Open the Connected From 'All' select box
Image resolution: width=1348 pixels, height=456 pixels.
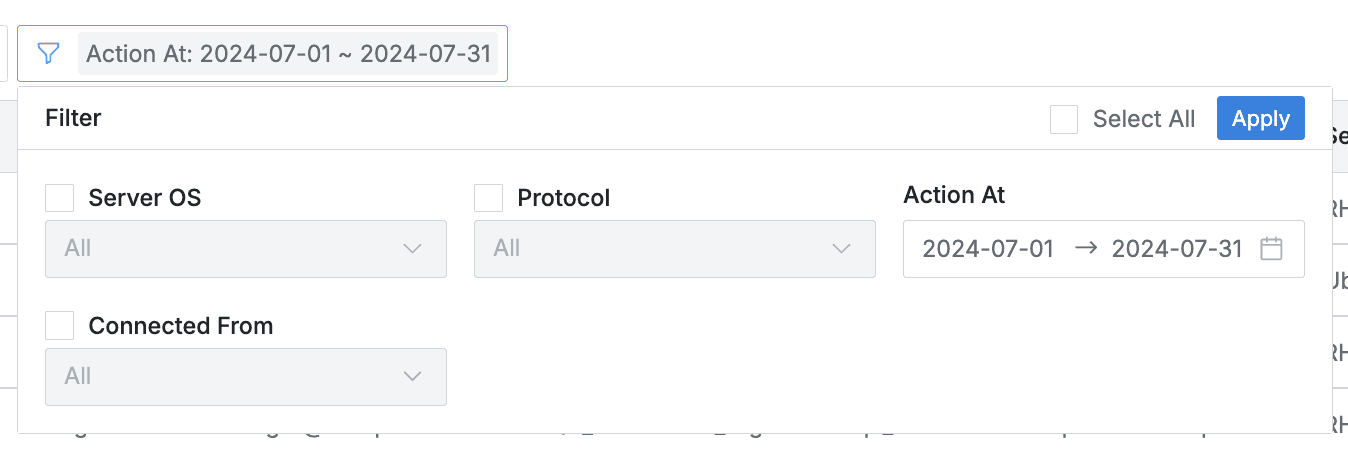(x=230, y=377)
